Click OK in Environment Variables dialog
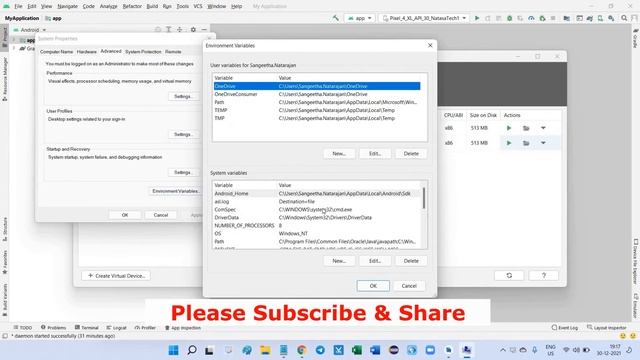 point(373,286)
